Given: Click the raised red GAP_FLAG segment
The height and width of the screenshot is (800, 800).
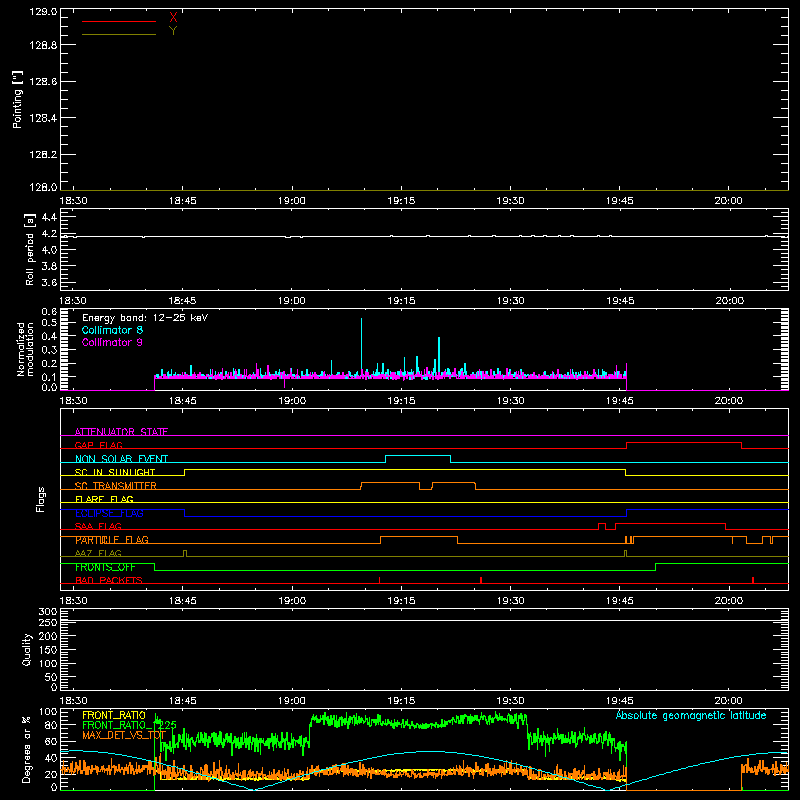Looking at the screenshot, I should pyautogui.click(x=684, y=443).
